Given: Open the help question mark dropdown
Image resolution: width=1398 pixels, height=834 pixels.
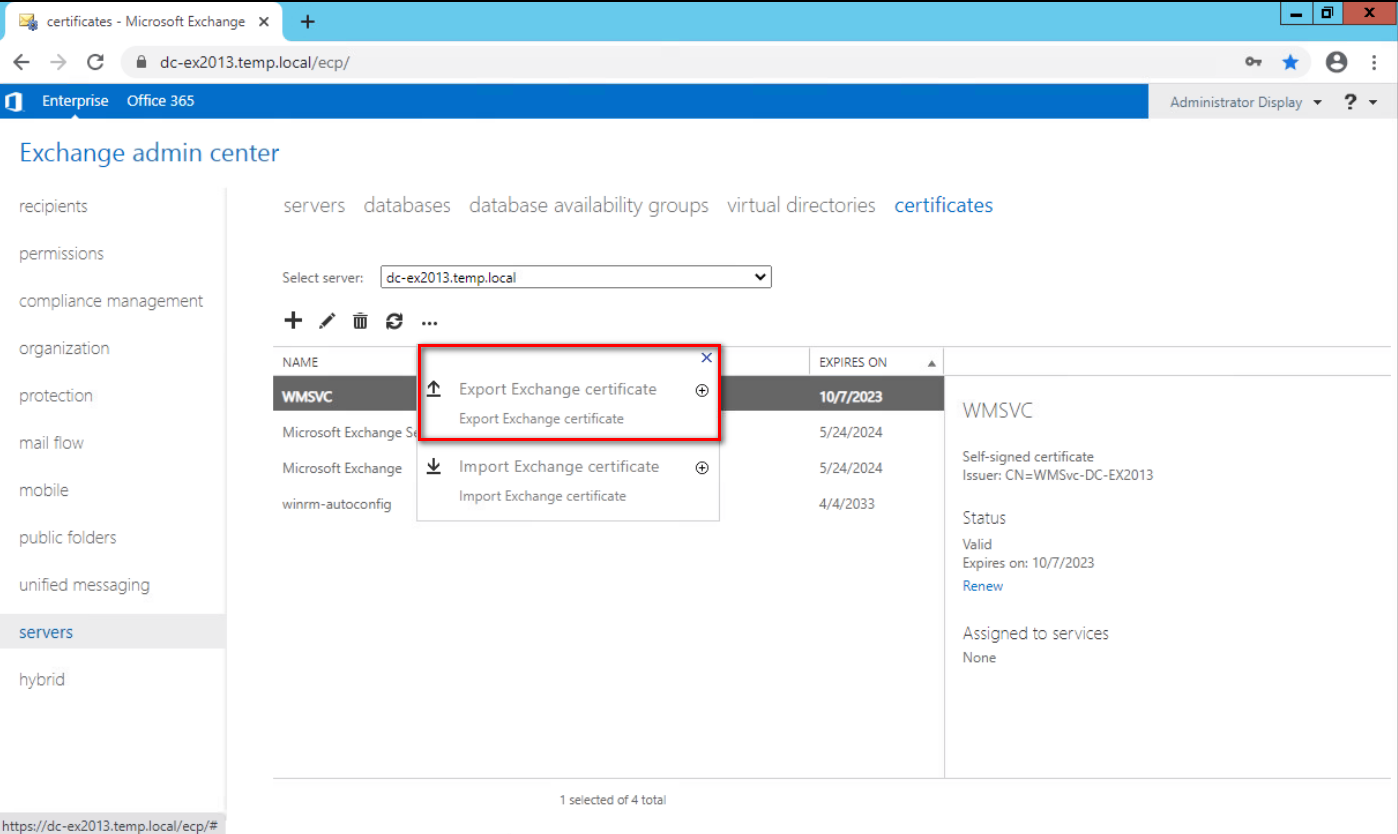Looking at the screenshot, I should tap(1359, 102).
